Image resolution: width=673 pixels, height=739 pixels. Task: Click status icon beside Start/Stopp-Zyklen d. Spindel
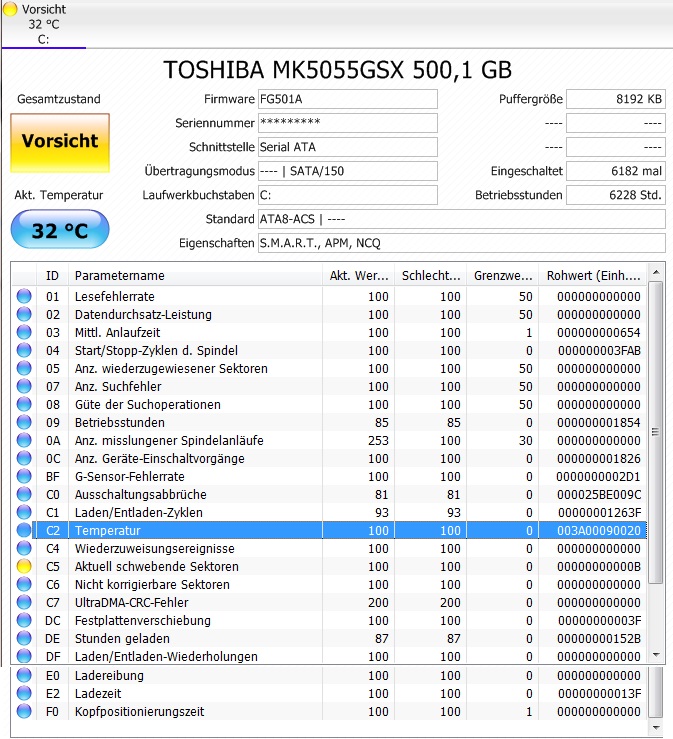pos(24,350)
